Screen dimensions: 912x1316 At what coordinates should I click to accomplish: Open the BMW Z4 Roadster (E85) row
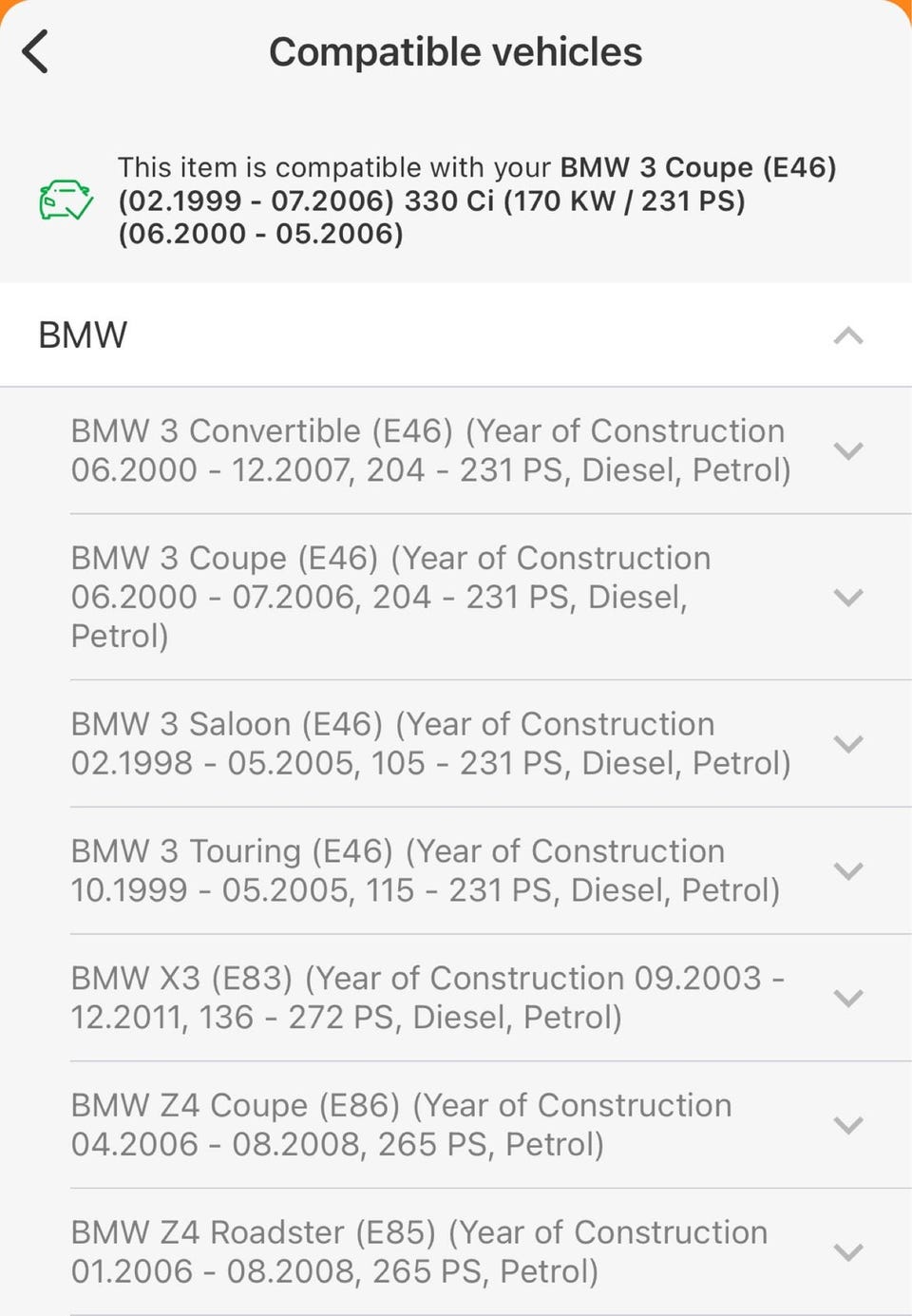(418, 1251)
